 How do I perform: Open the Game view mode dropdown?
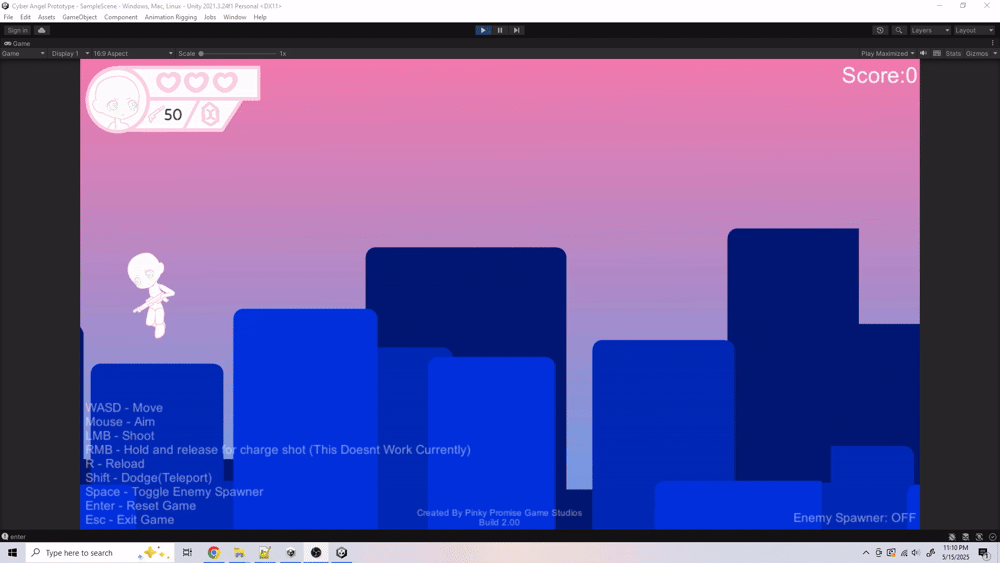(23, 54)
